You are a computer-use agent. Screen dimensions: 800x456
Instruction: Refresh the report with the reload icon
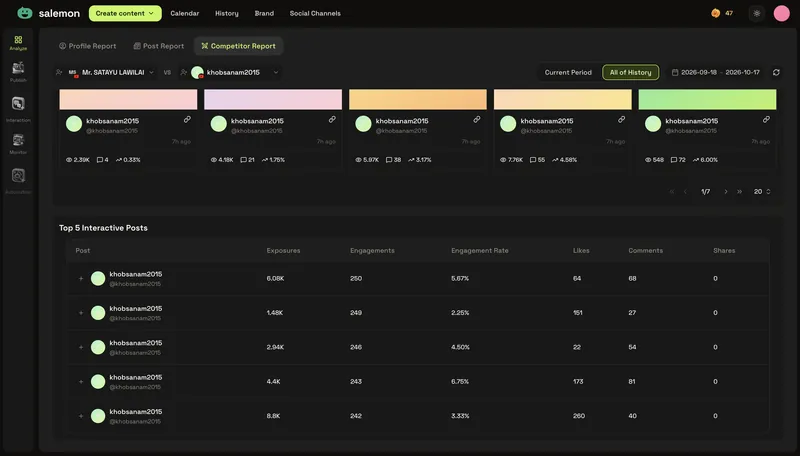[x=776, y=72]
